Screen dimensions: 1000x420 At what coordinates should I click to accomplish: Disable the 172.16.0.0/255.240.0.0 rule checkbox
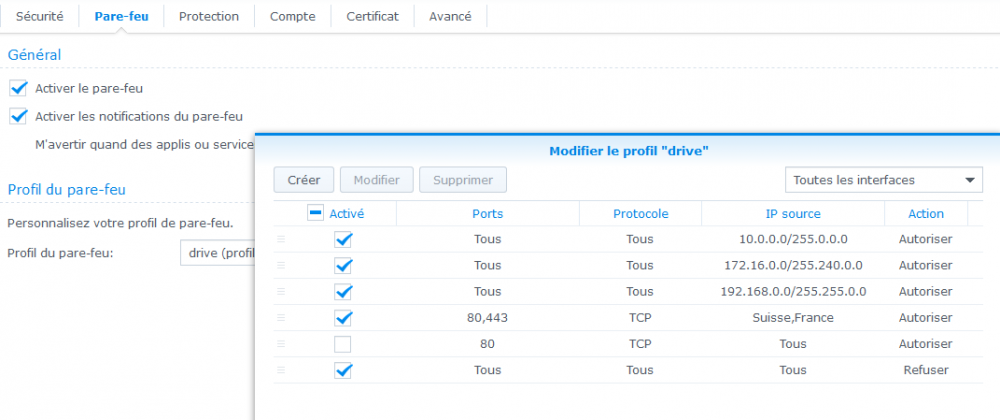point(342,266)
